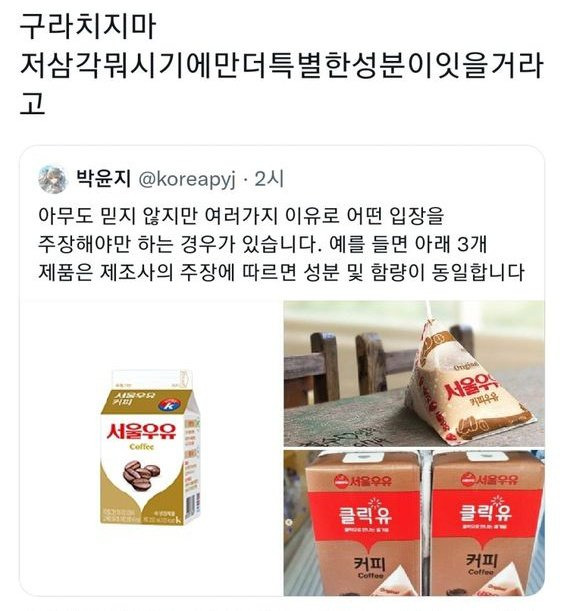Viewport: 563px width, 611px height.
Task: Click the 커피우유 text on triangle pack
Action: (485, 399)
